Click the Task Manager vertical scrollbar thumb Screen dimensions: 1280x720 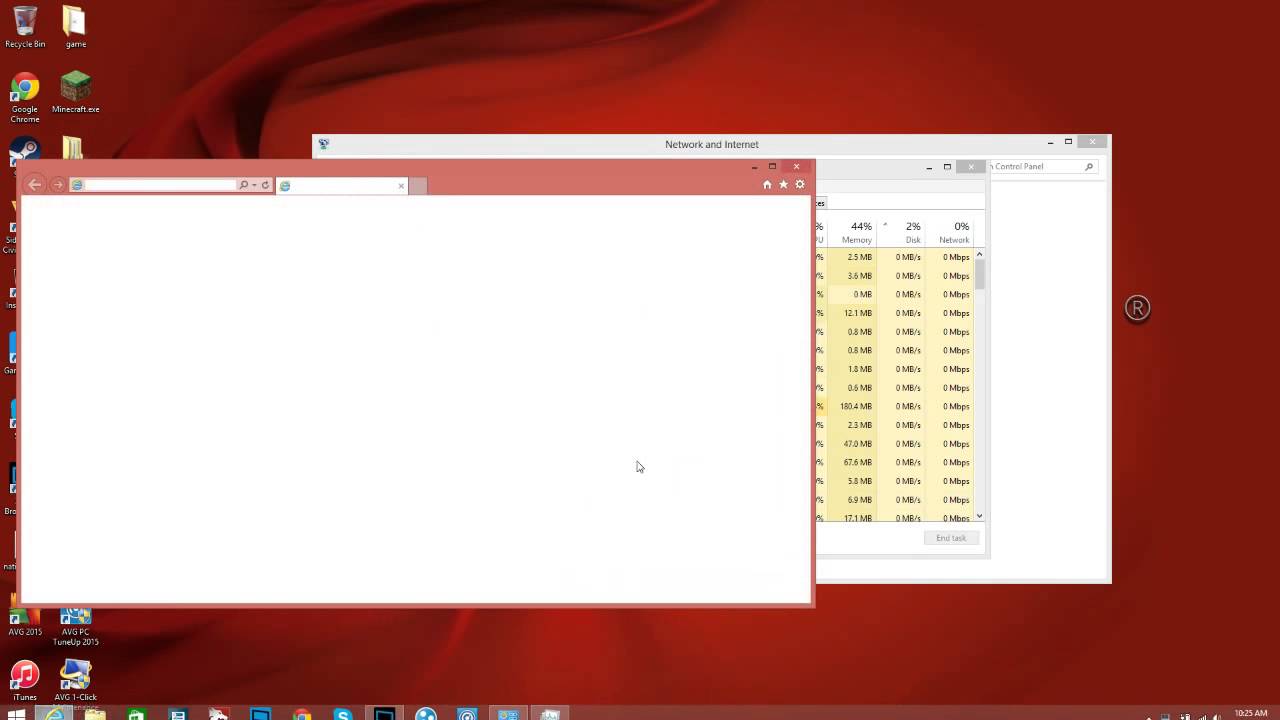tap(979, 275)
